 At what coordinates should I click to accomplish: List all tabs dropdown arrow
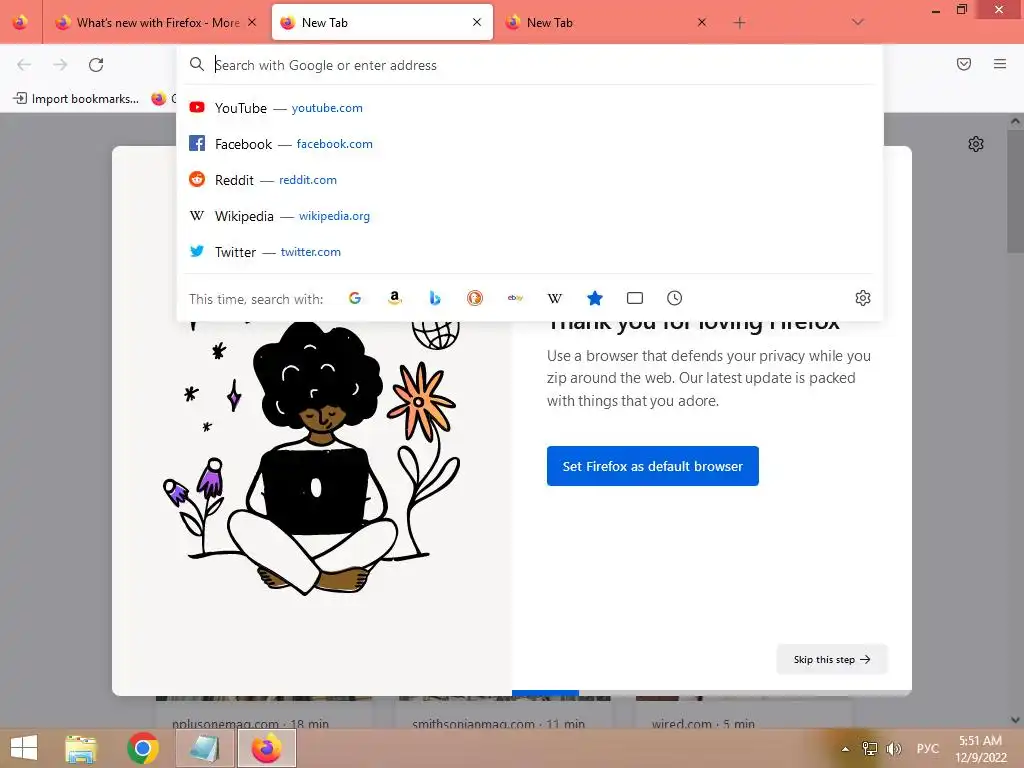[x=858, y=22]
